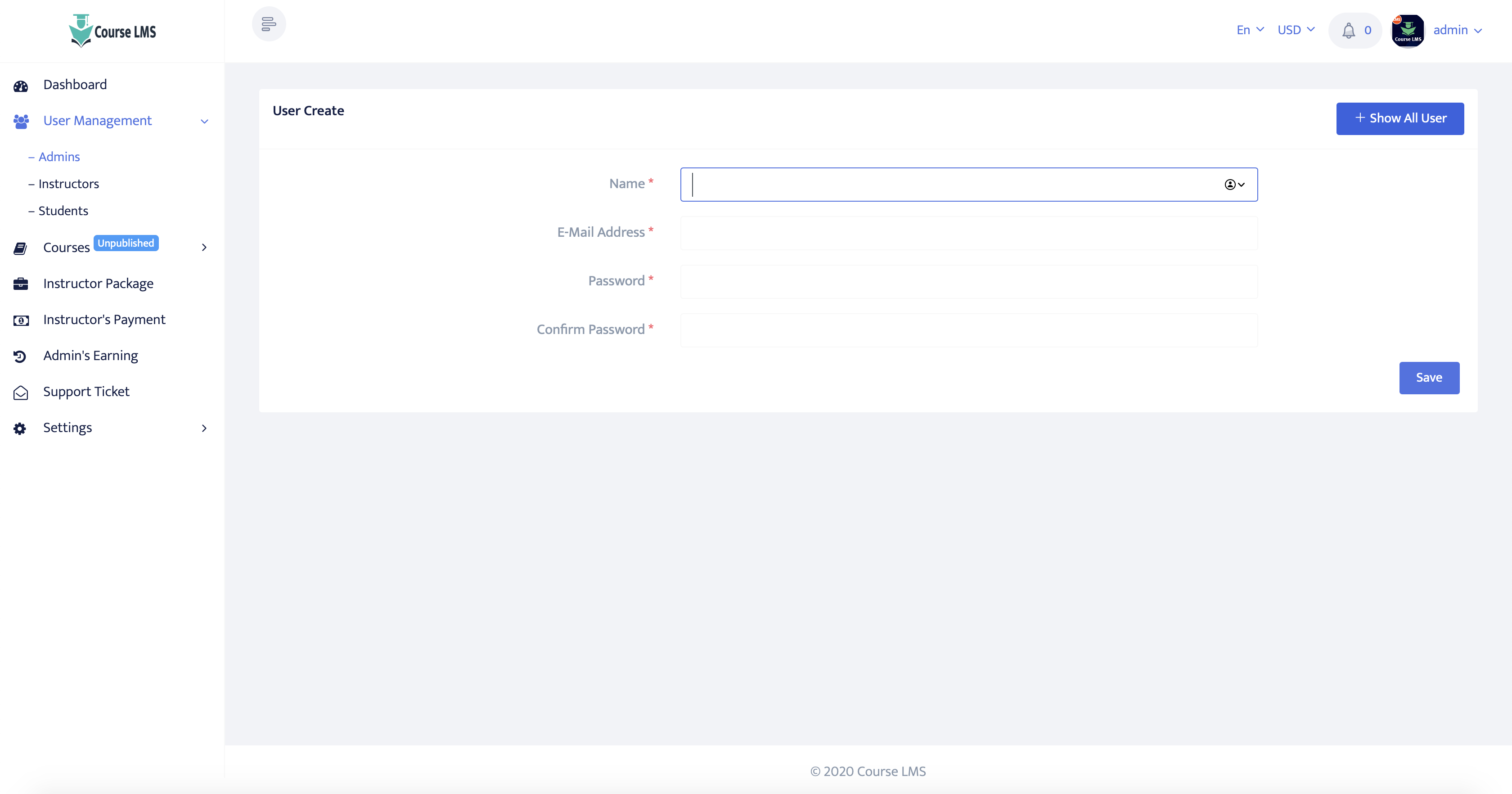Select the Instructor's Payment money icon

click(21, 320)
